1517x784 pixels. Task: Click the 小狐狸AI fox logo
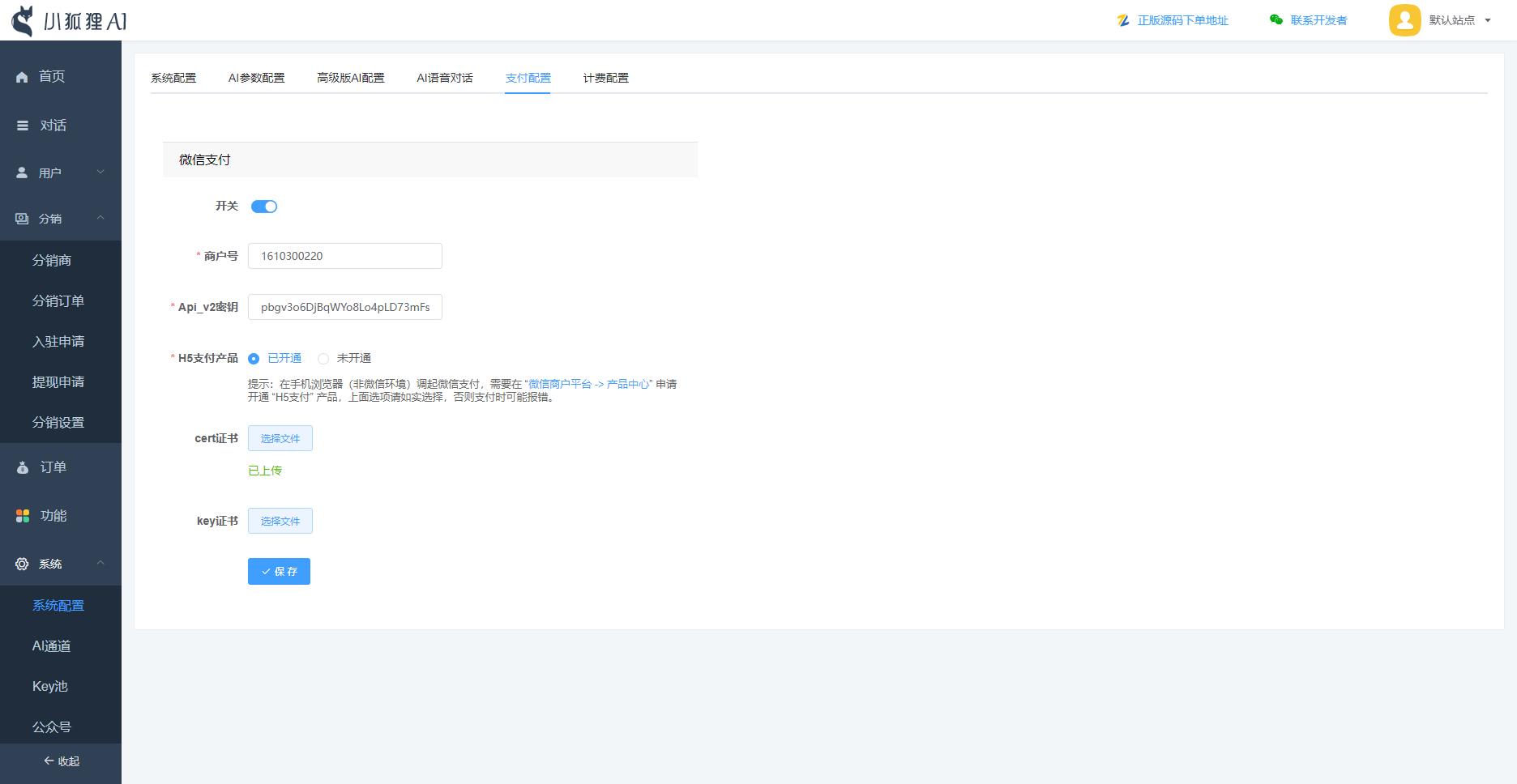coord(22,20)
